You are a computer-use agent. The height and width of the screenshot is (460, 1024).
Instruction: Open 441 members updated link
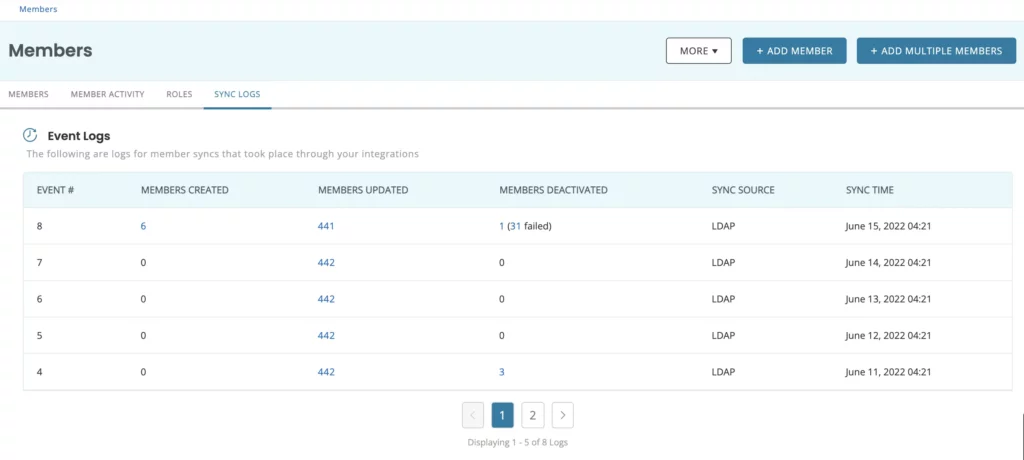[326, 226]
